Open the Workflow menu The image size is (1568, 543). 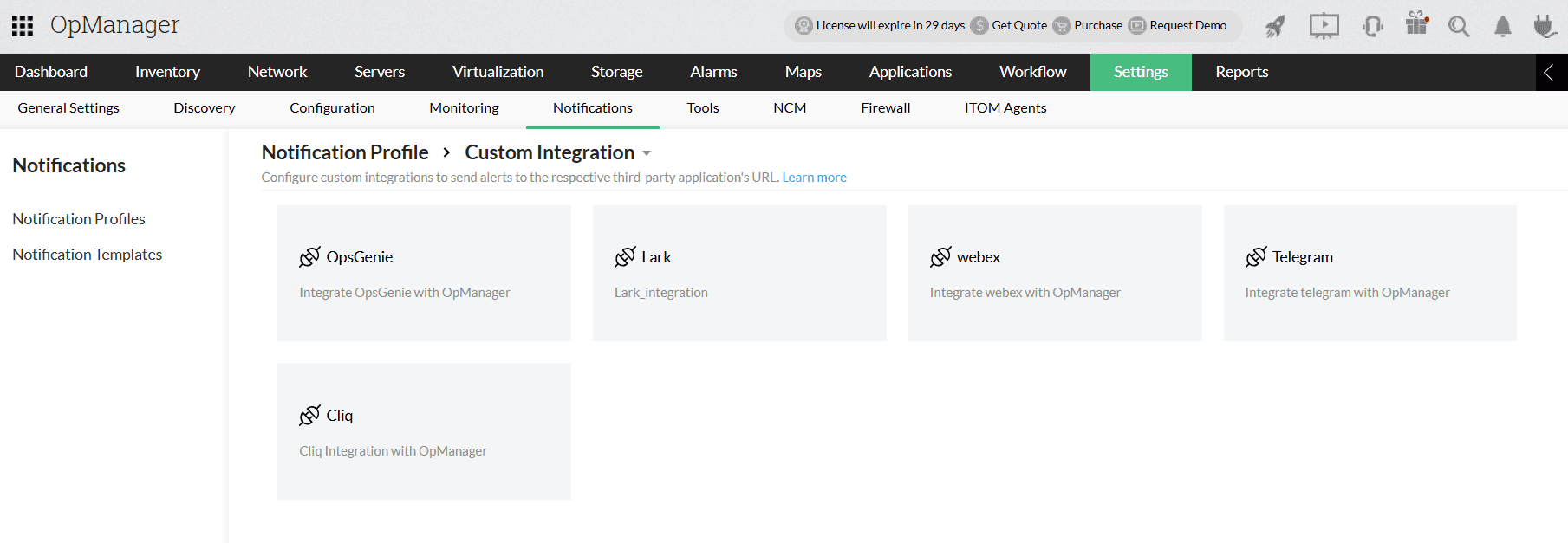(x=1033, y=72)
